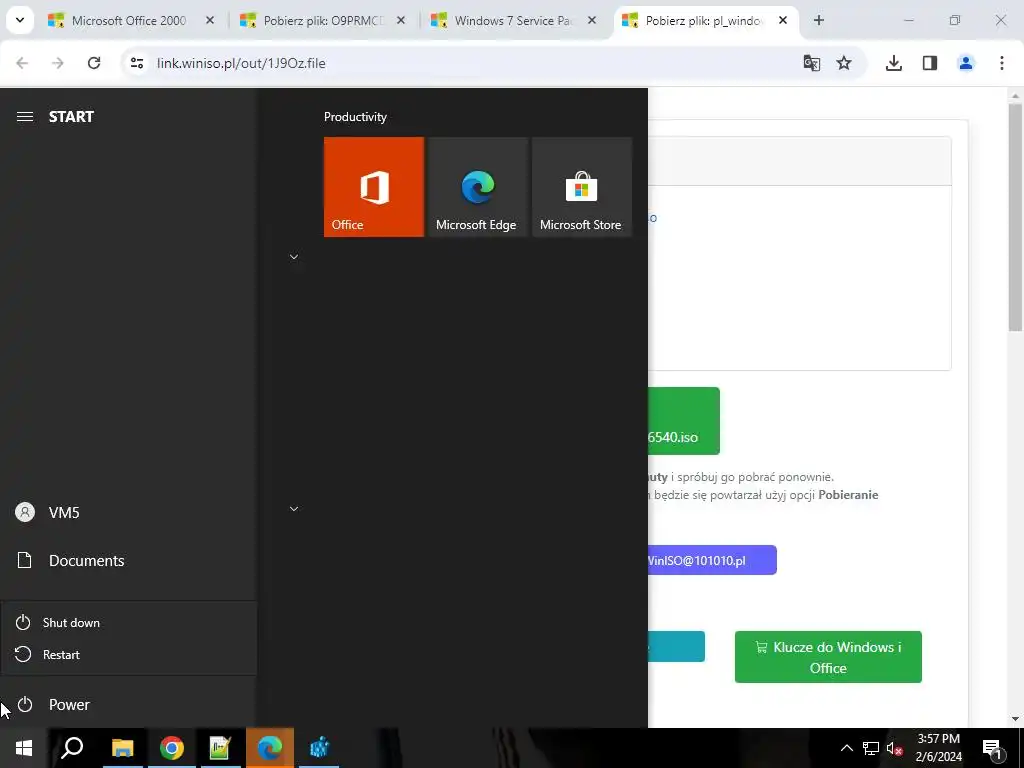Expand the first tile group chevron
Viewport: 1024px width, 768px height.
[x=294, y=257]
